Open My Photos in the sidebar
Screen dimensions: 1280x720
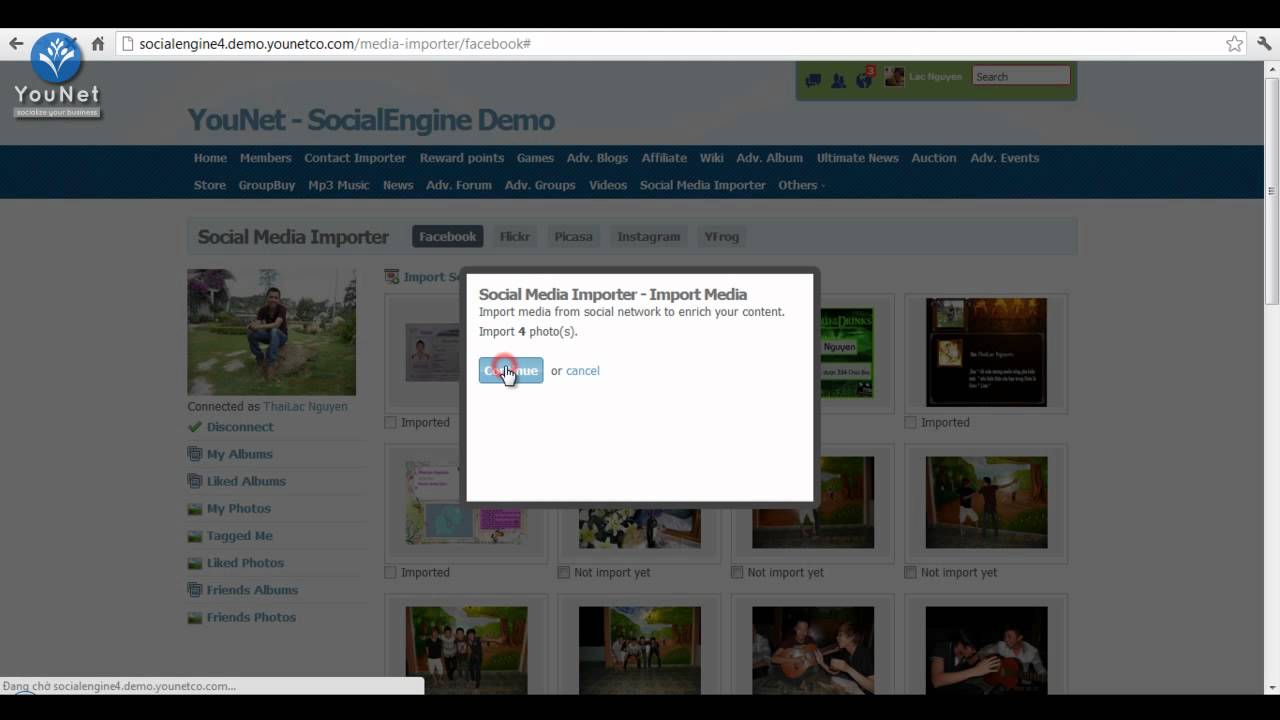click(239, 508)
